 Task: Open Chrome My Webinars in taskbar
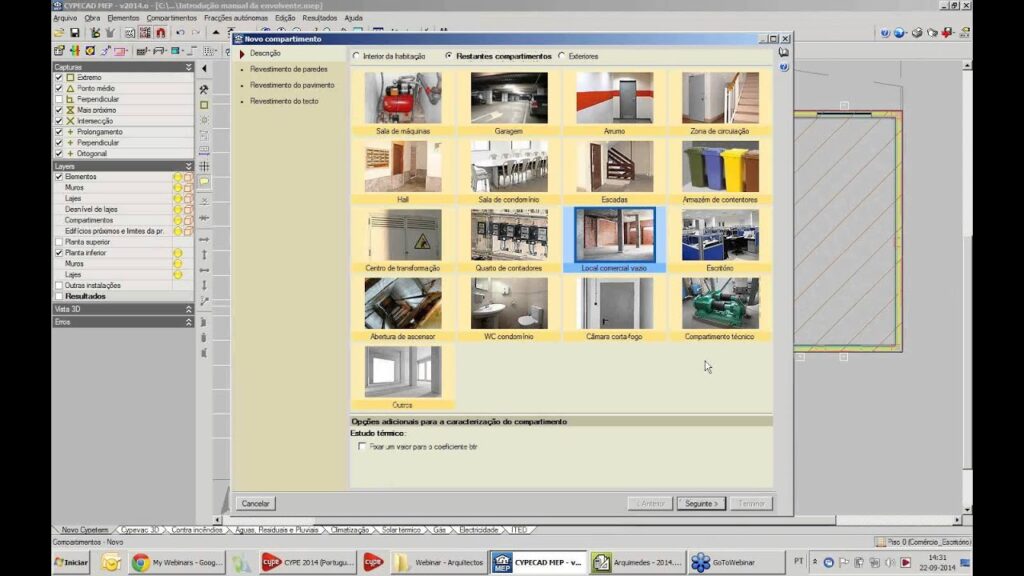pyautogui.click(x=178, y=563)
